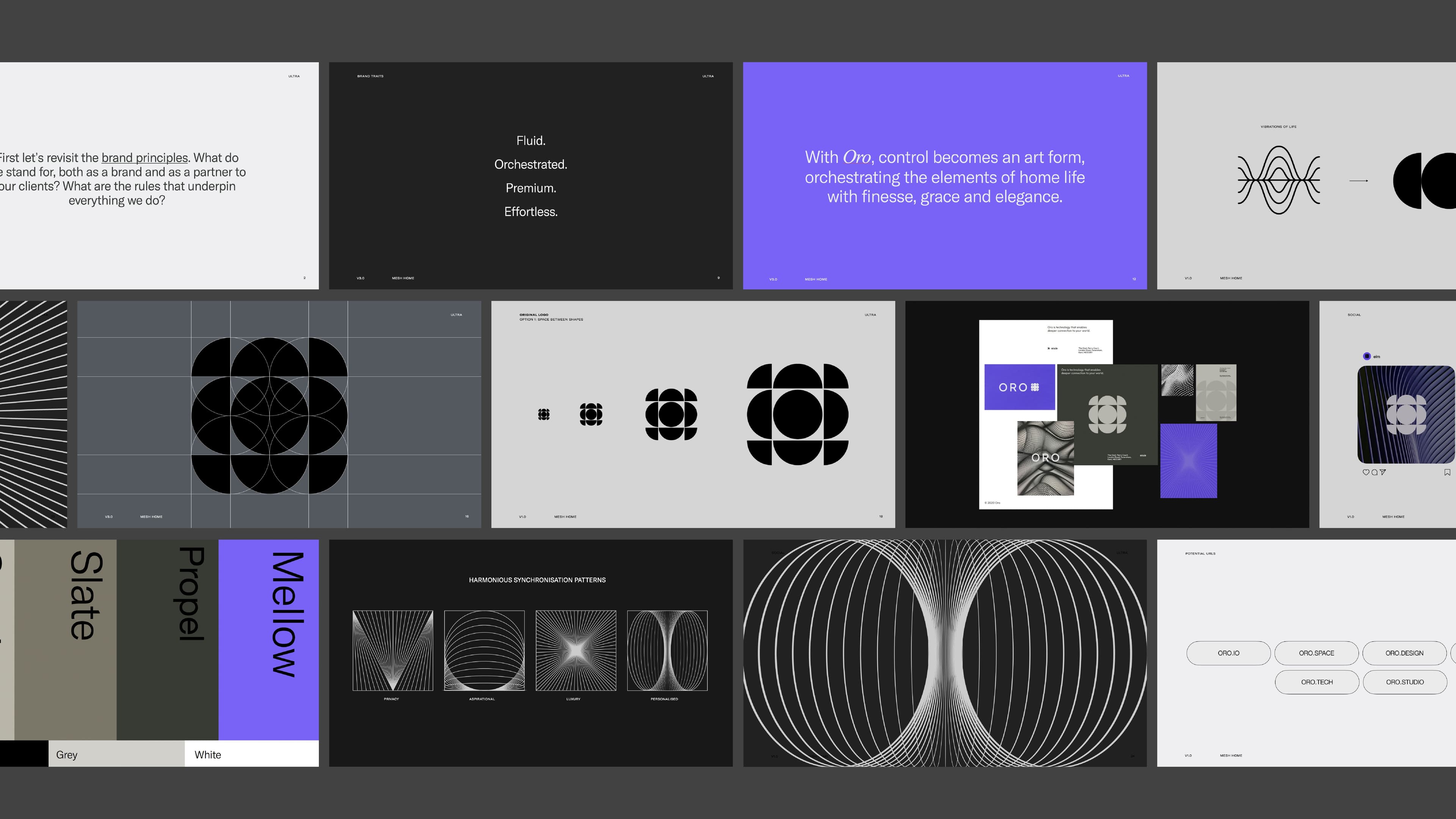Open the underlined brand principles link
The image size is (1456, 819).
145,158
